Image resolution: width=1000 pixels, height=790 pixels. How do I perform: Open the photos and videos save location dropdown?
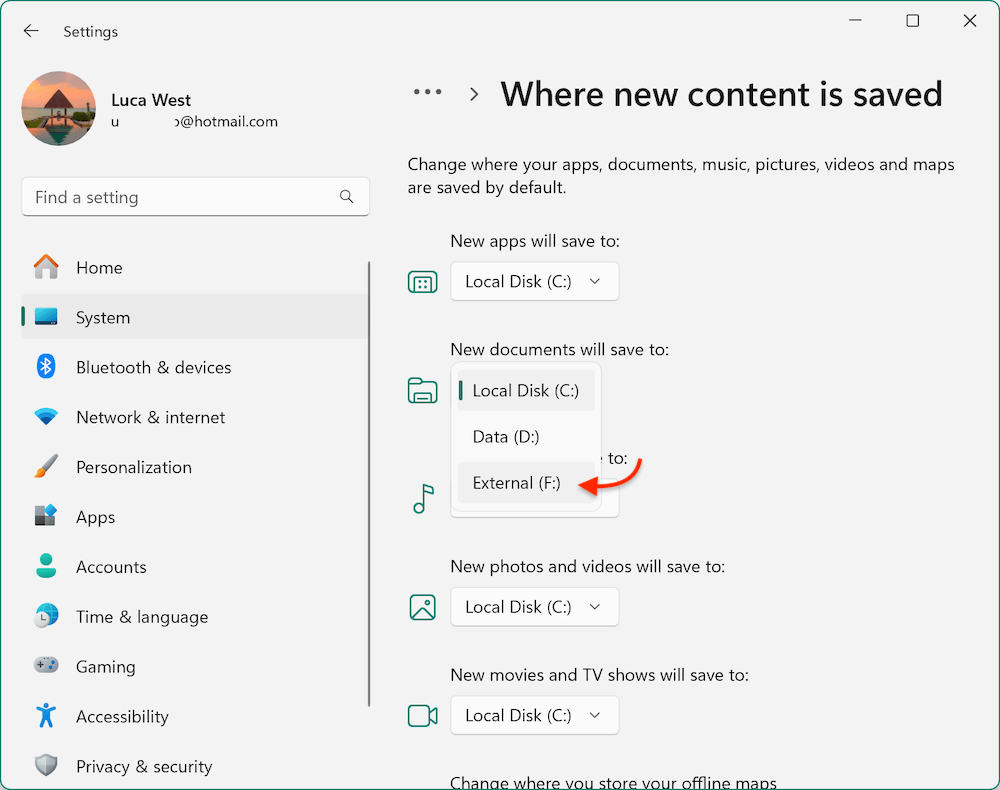[534, 607]
